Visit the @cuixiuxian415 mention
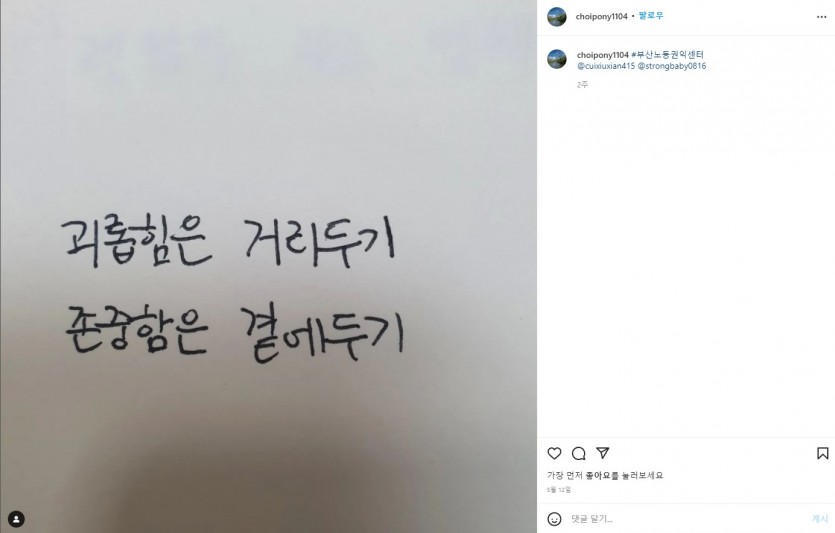Viewport: 835px width, 533px height. click(x=606, y=66)
